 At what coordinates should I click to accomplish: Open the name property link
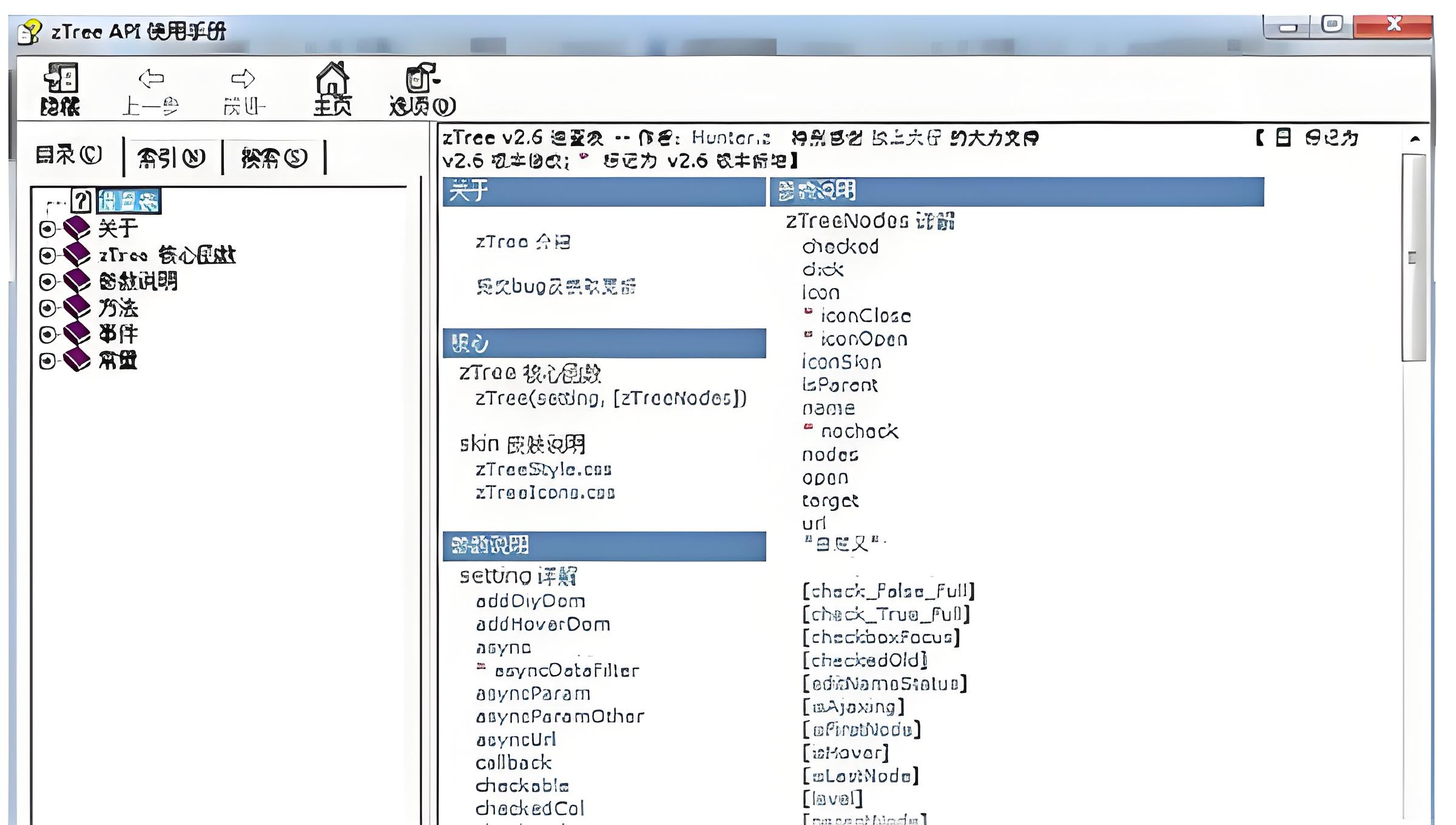pyautogui.click(x=829, y=408)
